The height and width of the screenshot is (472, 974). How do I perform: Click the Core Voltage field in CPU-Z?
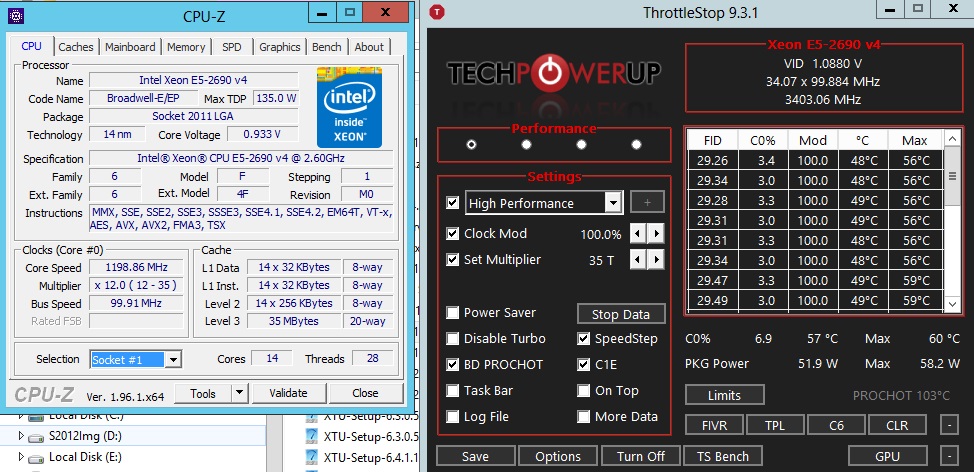coord(263,134)
